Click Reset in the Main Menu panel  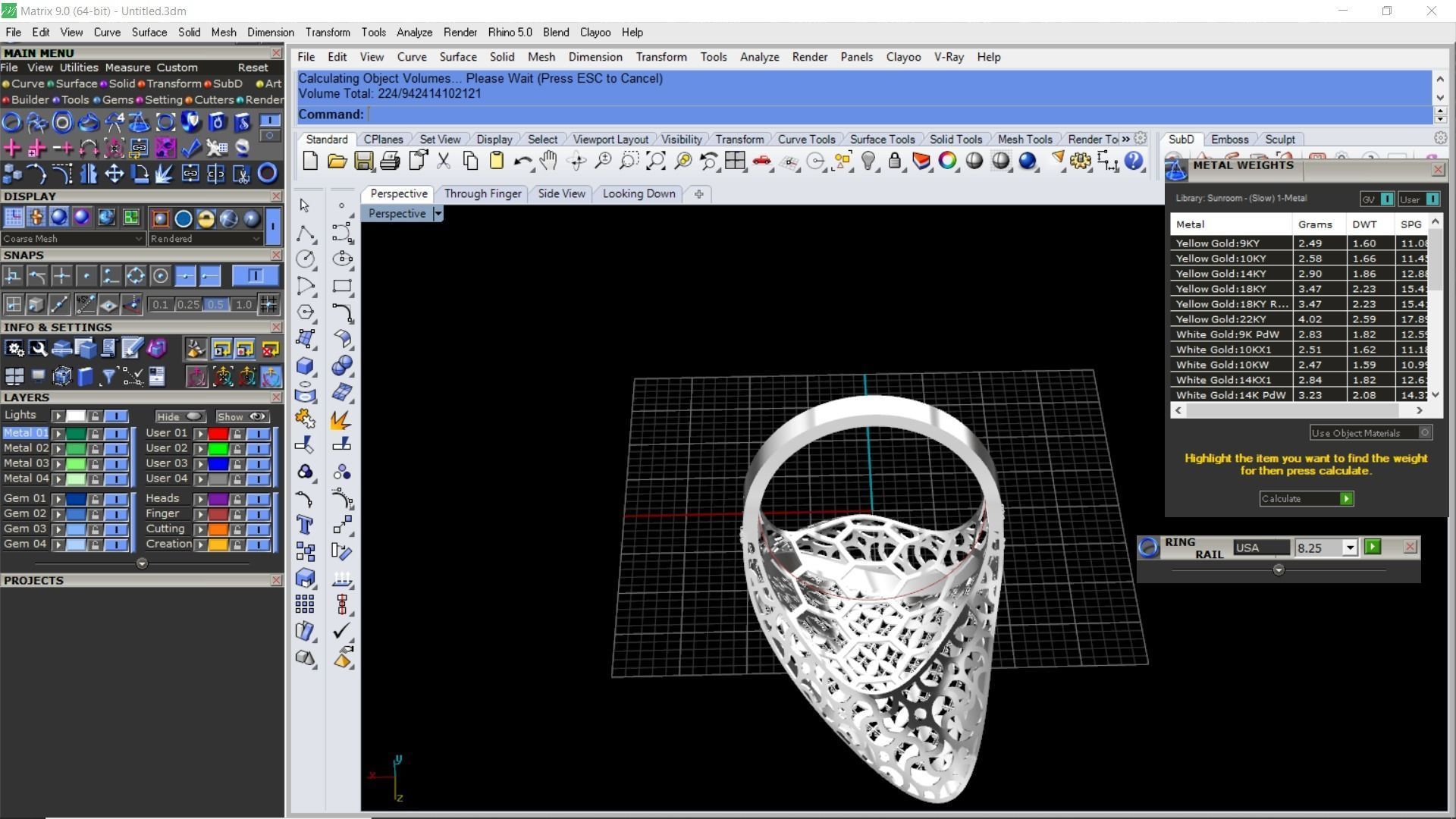click(253, 67)
